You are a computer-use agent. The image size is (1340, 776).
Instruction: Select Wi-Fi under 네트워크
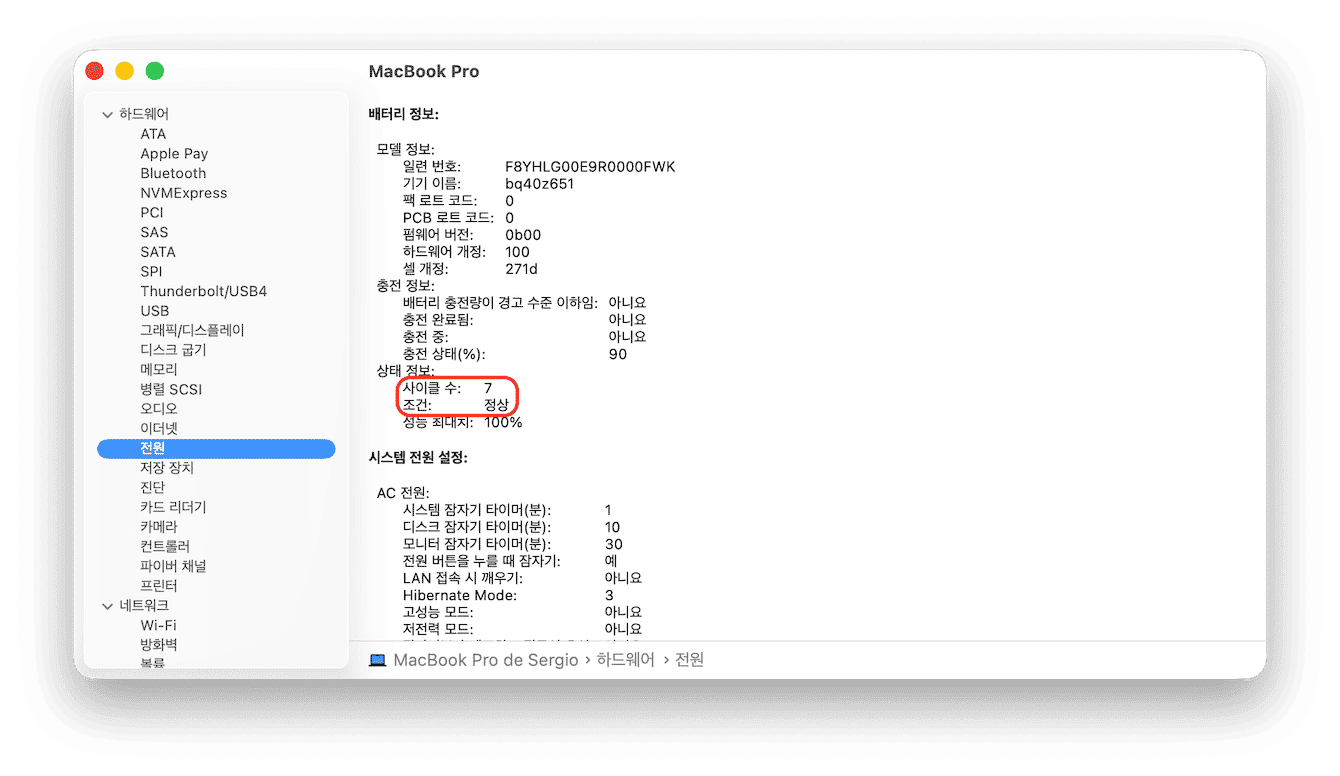(158, 625)
